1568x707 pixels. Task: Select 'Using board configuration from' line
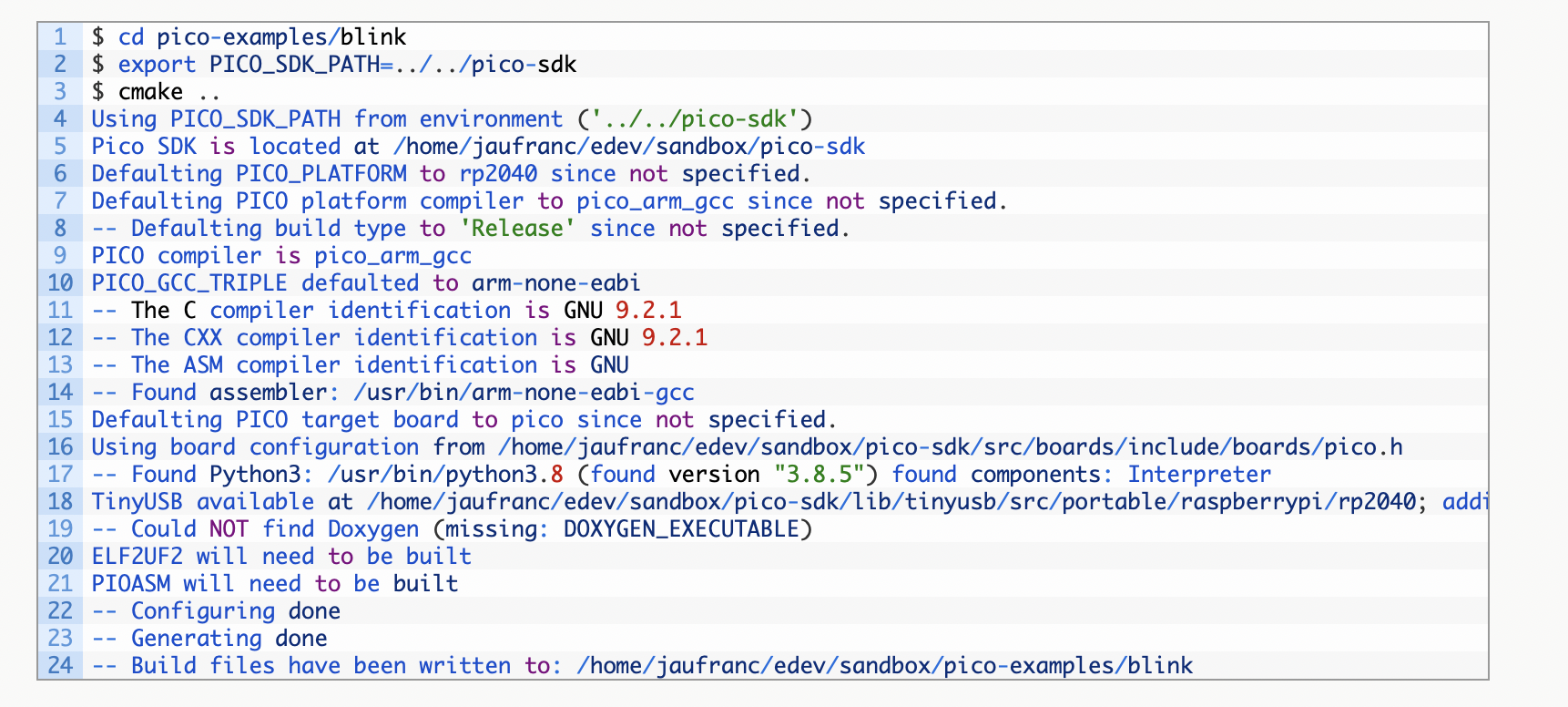[747, 447]
